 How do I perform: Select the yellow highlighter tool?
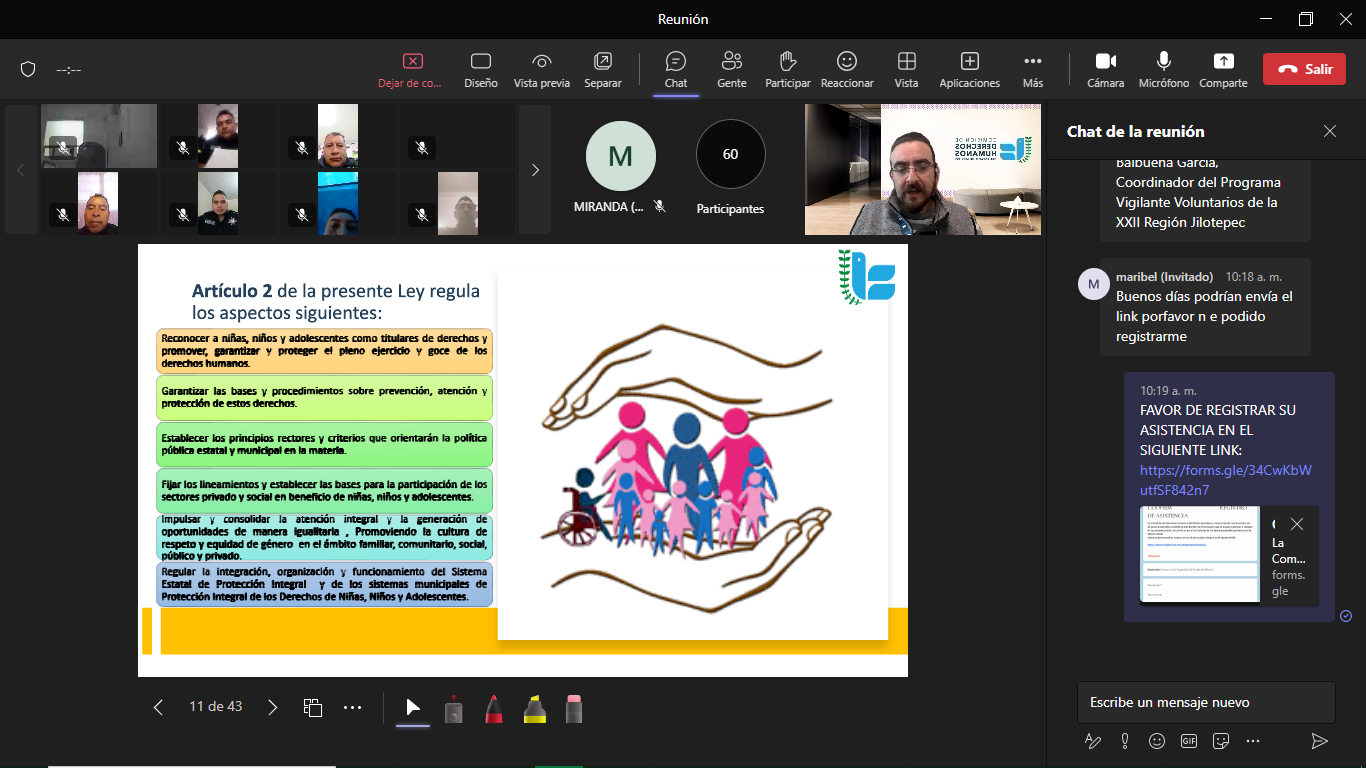[x=535, y=708]
